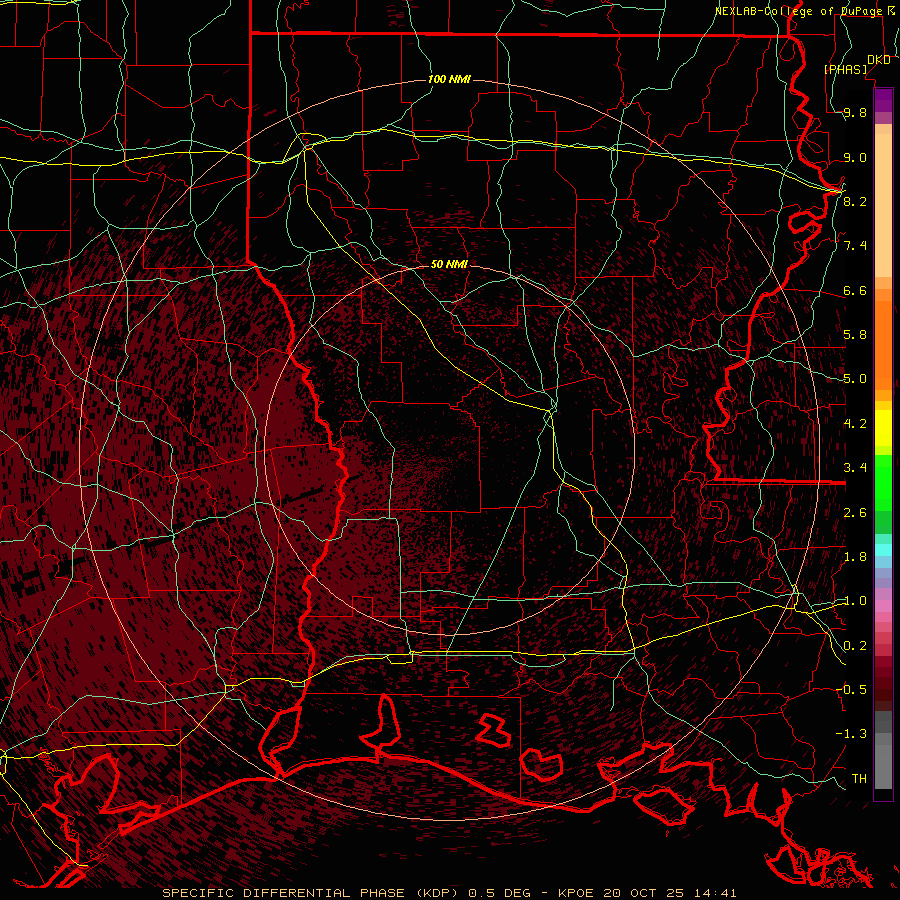Click the DKD label above the color scale

[878, 60]
